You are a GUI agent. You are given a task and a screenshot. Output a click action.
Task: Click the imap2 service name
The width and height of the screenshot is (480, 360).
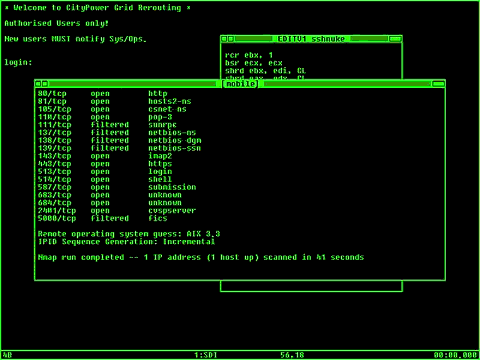click(x=160, y=156)
